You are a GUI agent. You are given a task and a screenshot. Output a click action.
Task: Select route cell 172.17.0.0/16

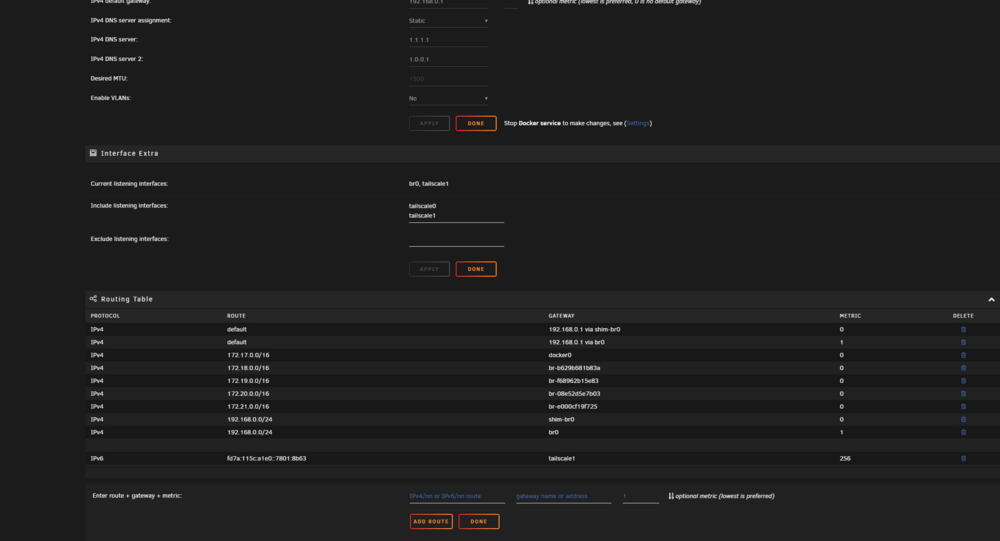248,355
